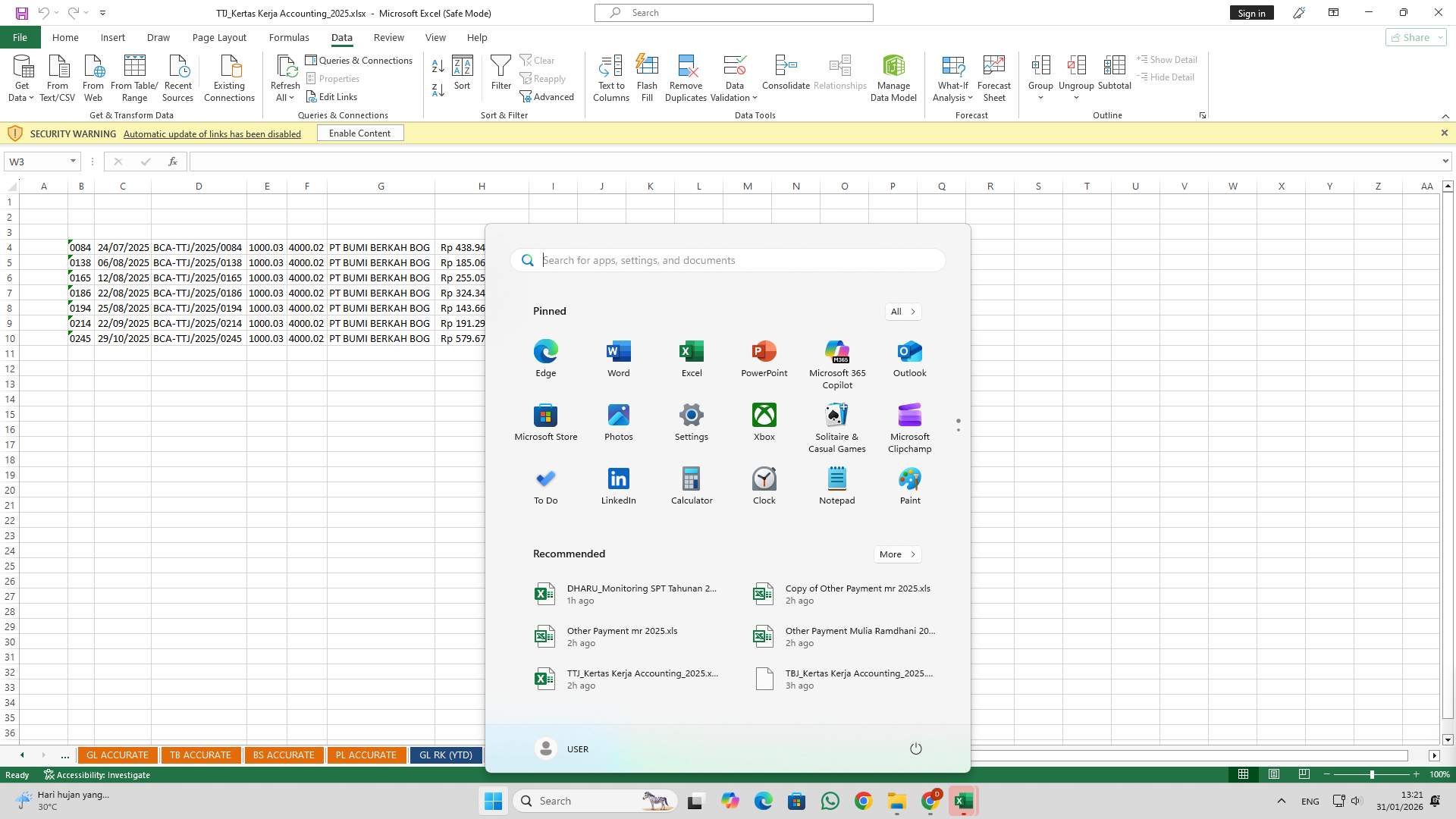Screen dimensions: 1456x819
Task: Open the TB ACCURATE sheet tab
Action: tap(200, 755)
